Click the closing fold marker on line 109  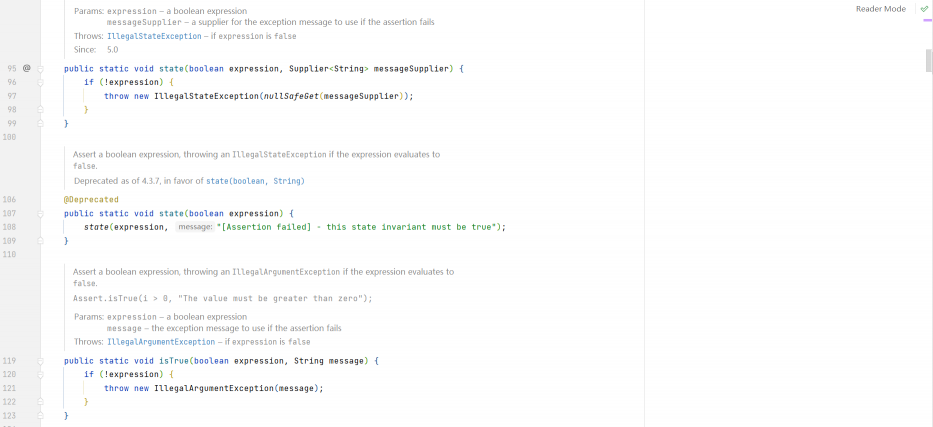point(41,241)
